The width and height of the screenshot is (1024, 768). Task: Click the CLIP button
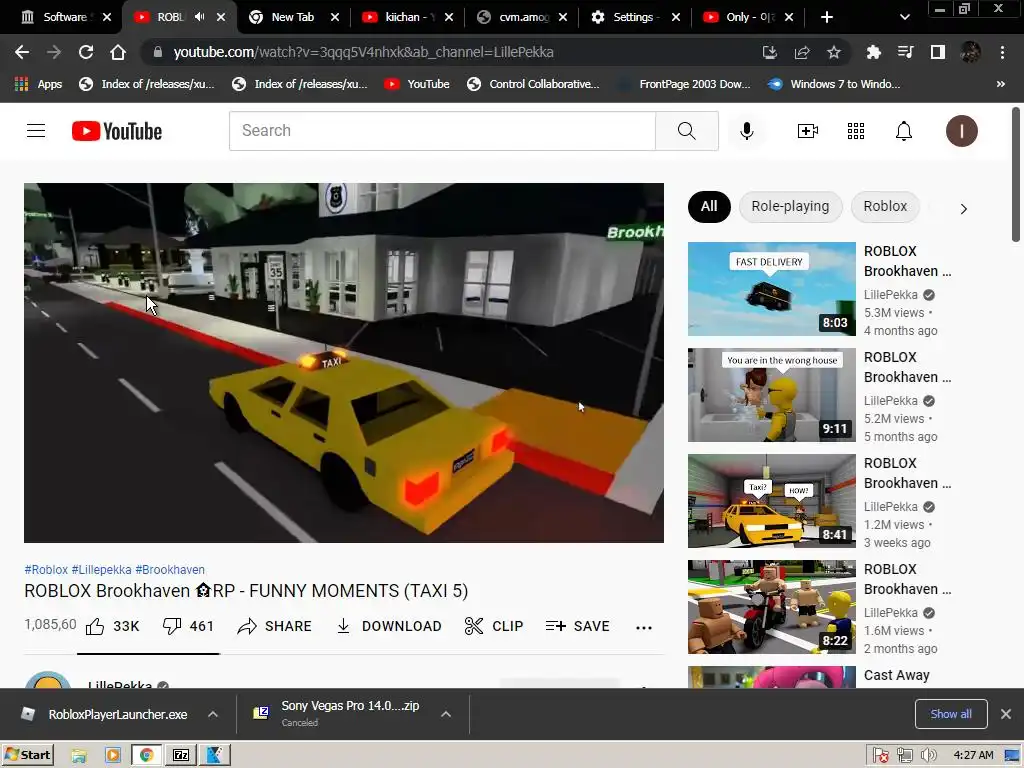(494, 626)
